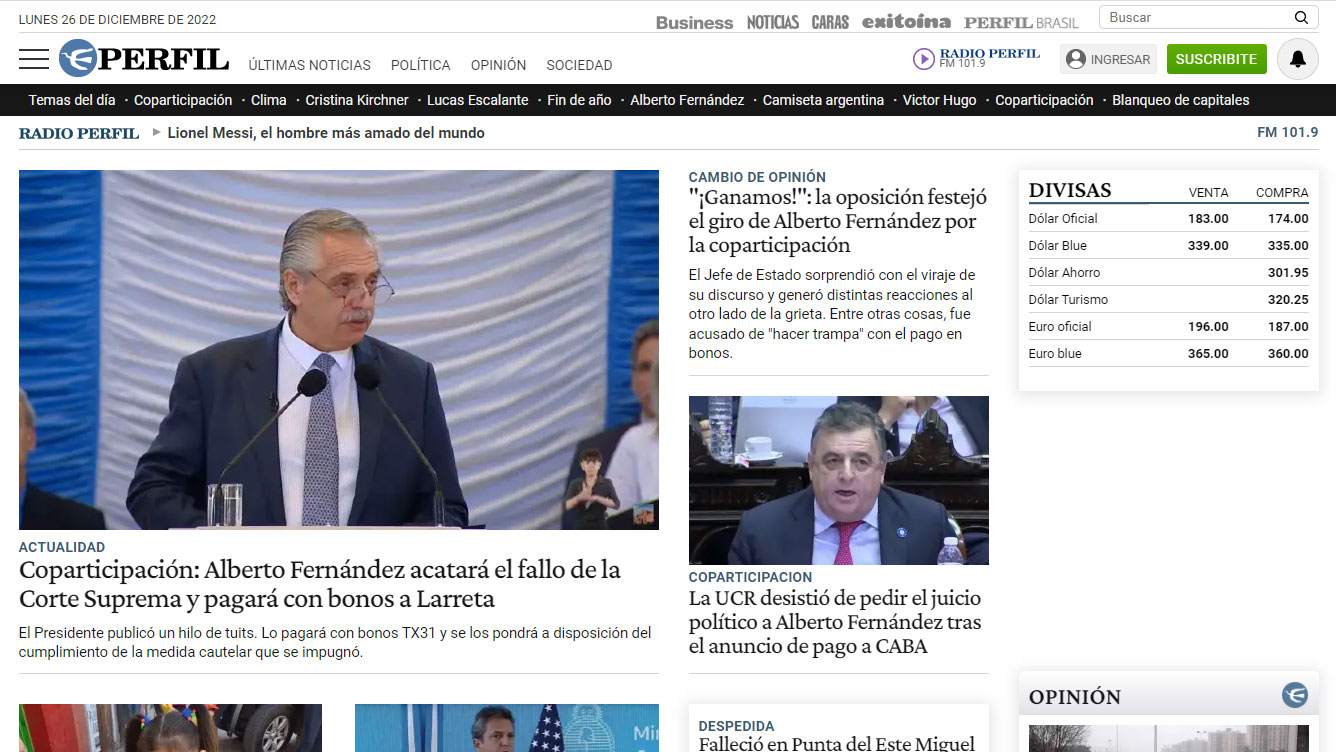The height and width of the screenshot is (752, 1336).
Task: Click INGRESAR to log in
Action: (x=1108, y=59)
